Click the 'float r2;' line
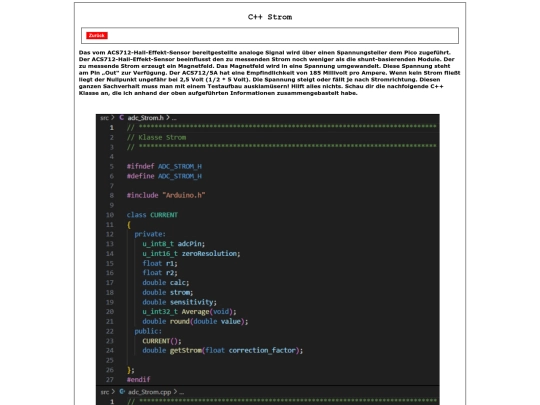This screenshot has width=540, height=405. (x=160, y=273)
